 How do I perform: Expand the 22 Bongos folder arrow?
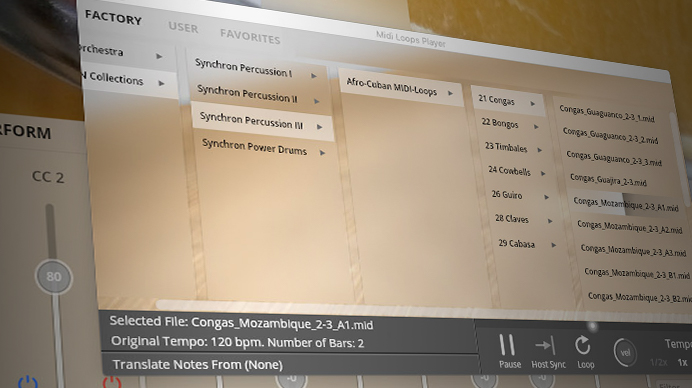click(536, 127)
